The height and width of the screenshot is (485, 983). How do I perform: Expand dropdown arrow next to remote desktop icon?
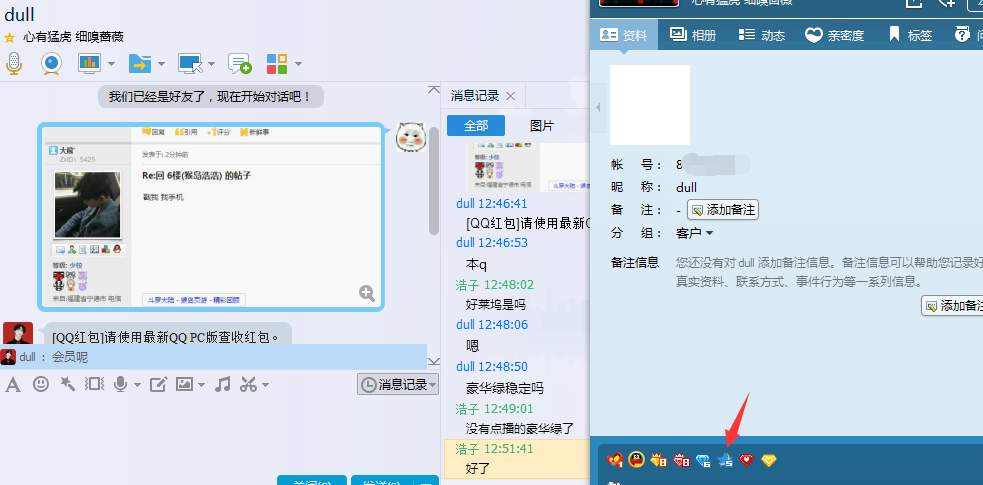click(211, 64)
